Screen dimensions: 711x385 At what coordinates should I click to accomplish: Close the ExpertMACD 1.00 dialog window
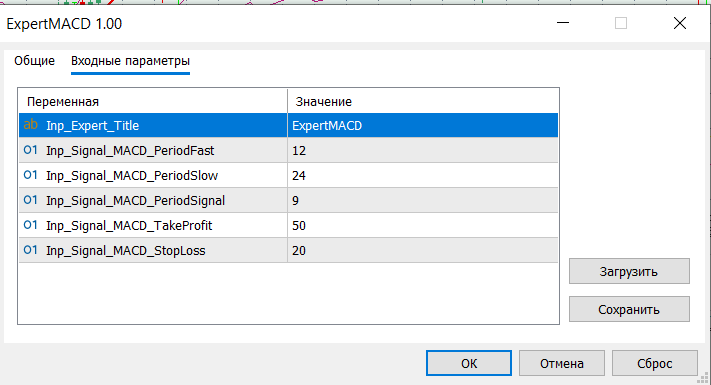pyautogui.click(x=680, y=23)
